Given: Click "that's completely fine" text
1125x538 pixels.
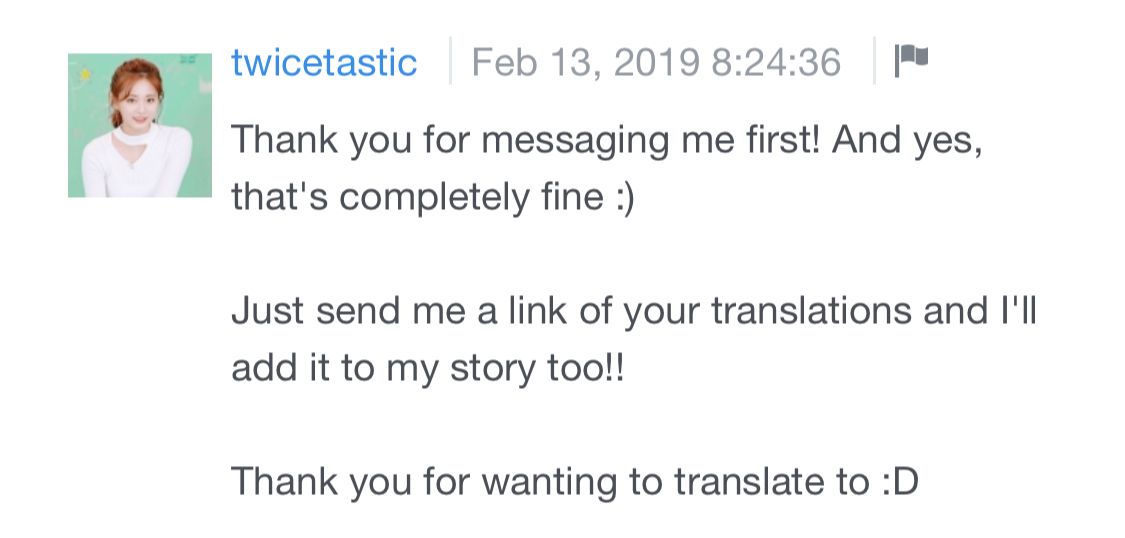Looking at the screenshot, I should (x=417, y=197).
